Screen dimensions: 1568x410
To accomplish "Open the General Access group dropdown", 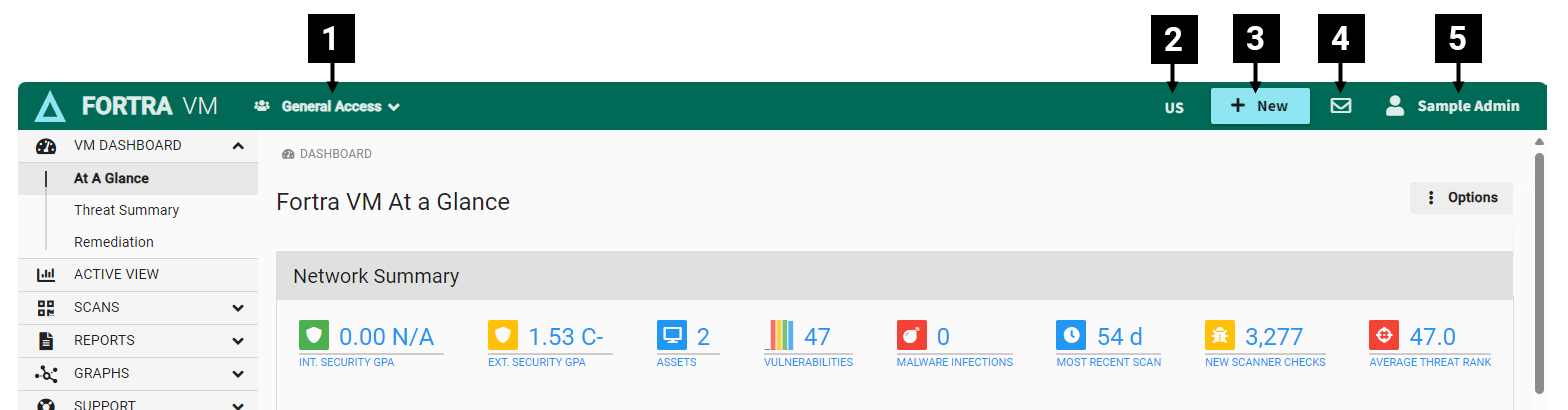I will 331,106.
